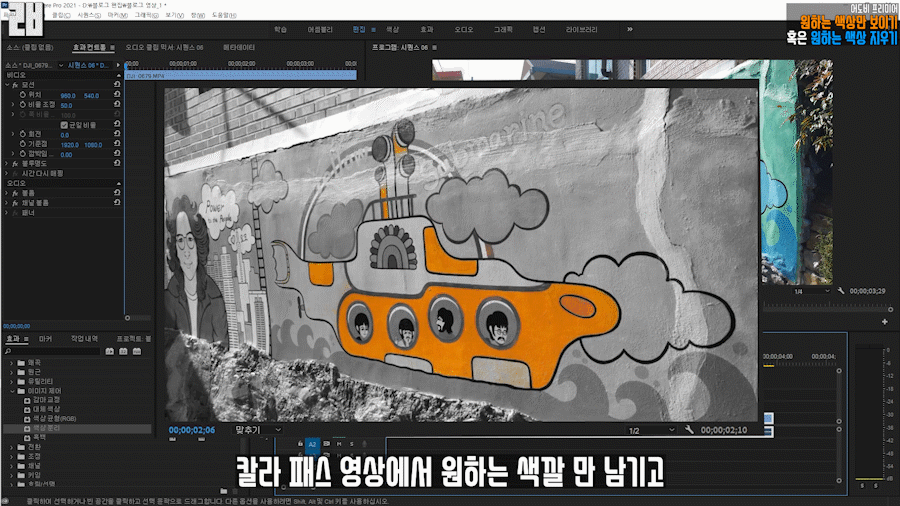
Task: Open the 맞추기 zoom level dropdown
Action: 258,430
